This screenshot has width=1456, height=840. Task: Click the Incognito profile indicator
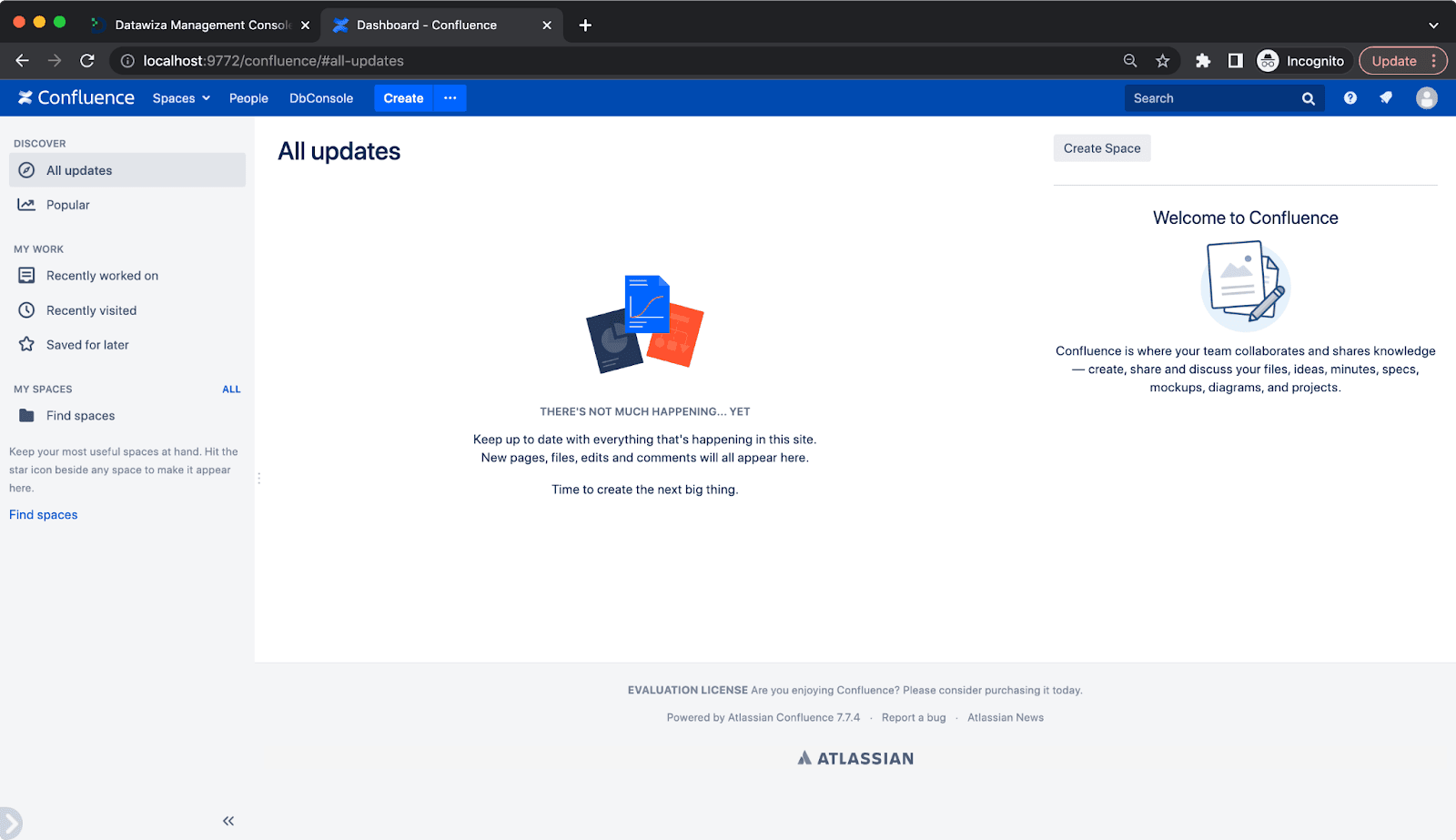coord(1300,61)
